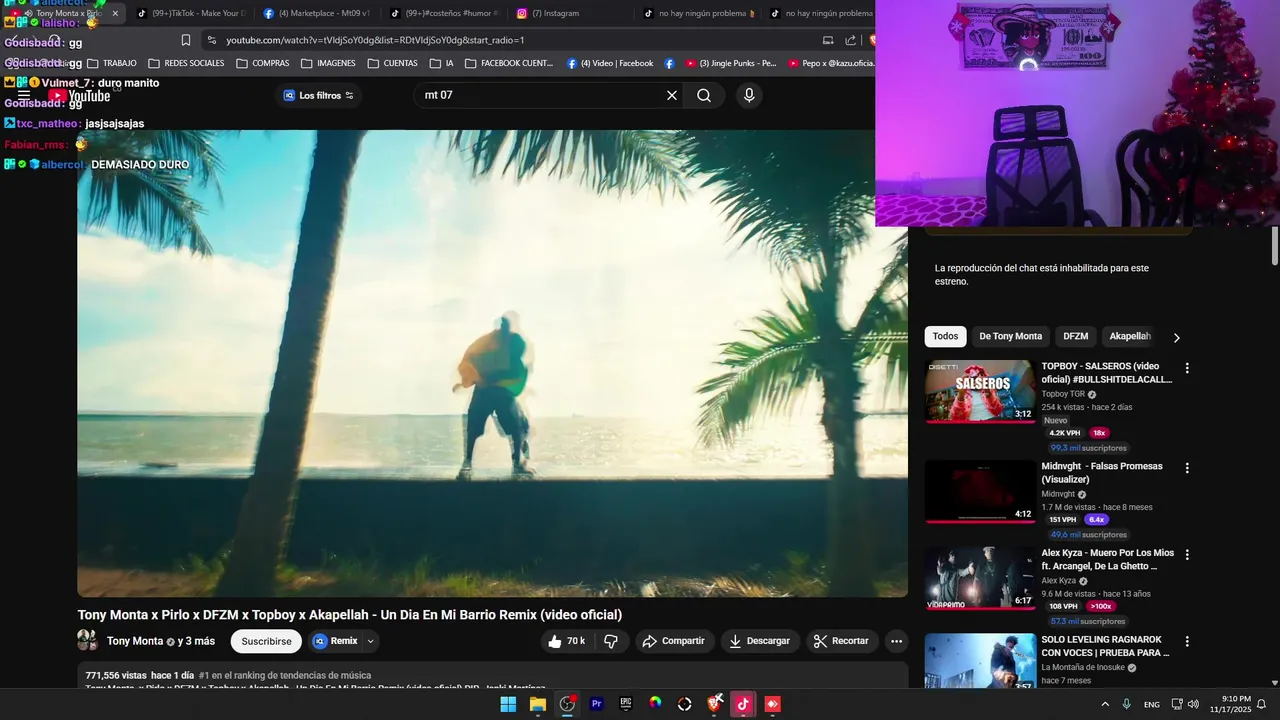1280x720 pixels.
Task: Open menu for Alex Kyza video
Action: pyautogui.click(x=1187, y=554)
